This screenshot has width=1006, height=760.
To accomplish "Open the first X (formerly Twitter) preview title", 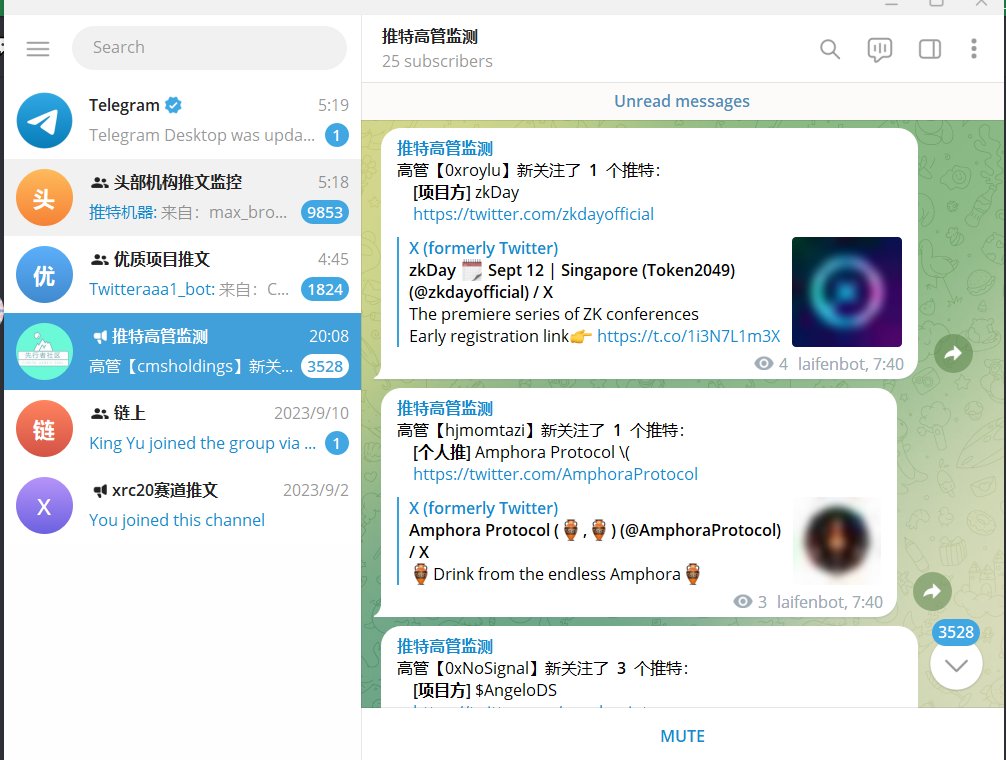I will coord(484,248).
